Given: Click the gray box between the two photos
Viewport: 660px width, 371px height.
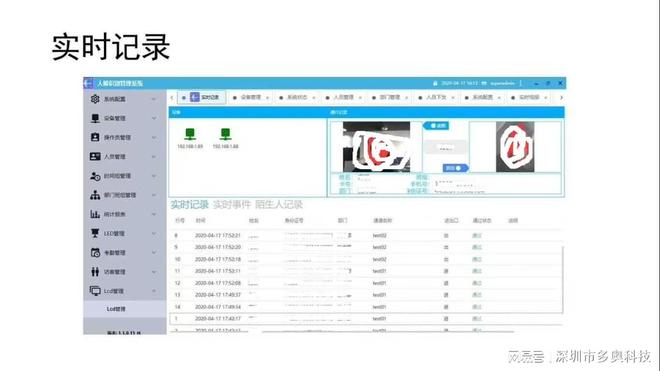Looking at the screenshot, I should [x=446, y=148].
